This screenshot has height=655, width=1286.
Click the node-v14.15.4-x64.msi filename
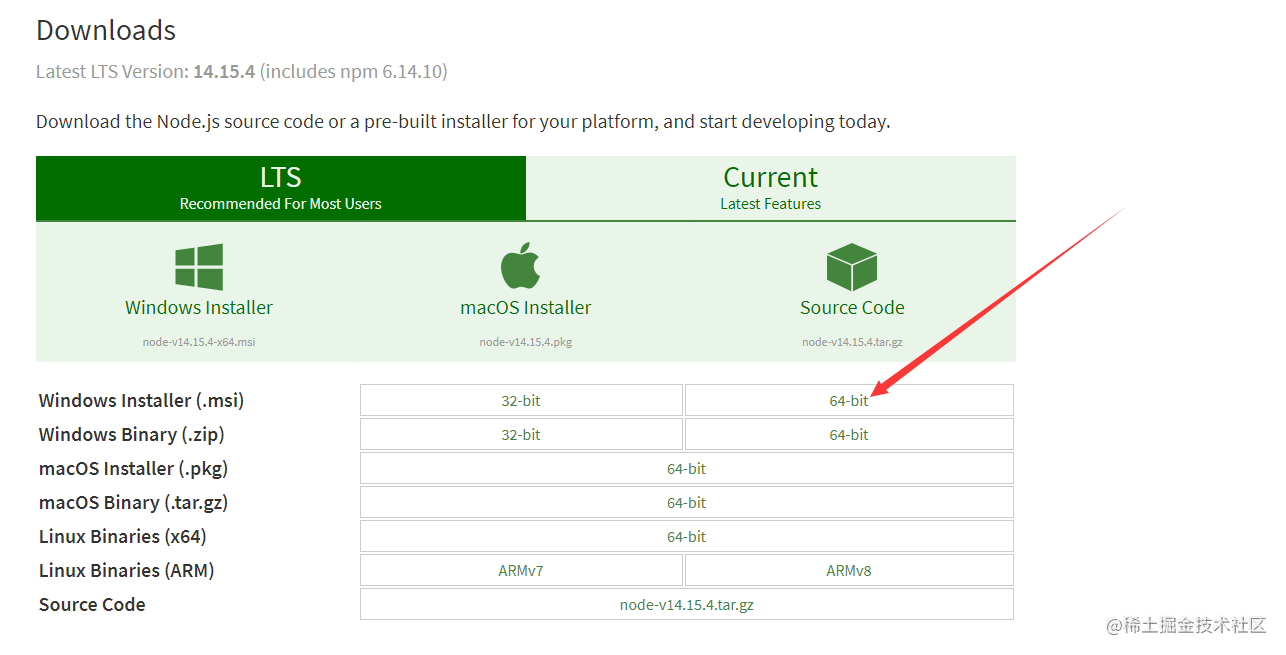tap(199, 342)
